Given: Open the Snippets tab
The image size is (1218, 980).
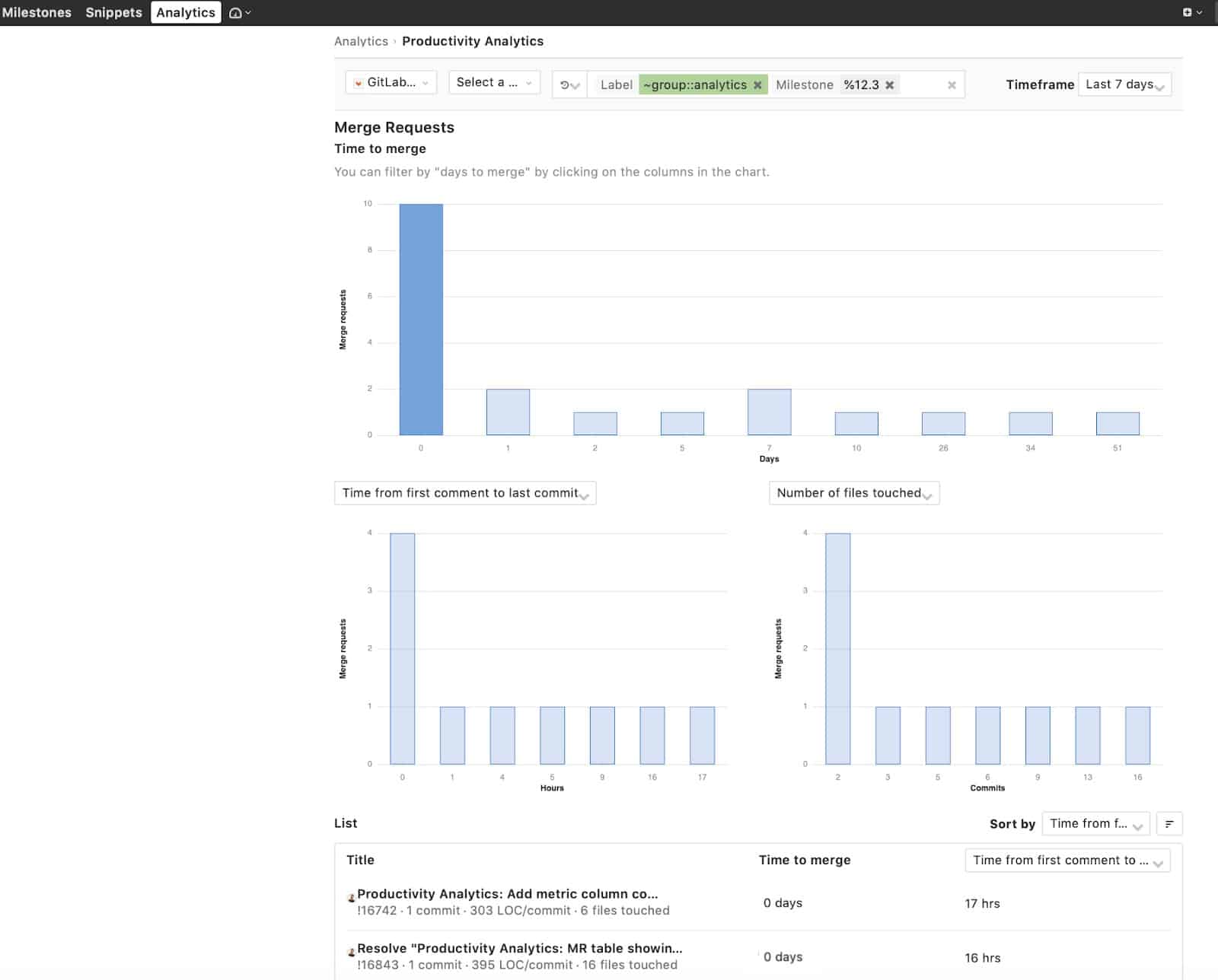Looking at the screenshot, I should tap(113, 11).
